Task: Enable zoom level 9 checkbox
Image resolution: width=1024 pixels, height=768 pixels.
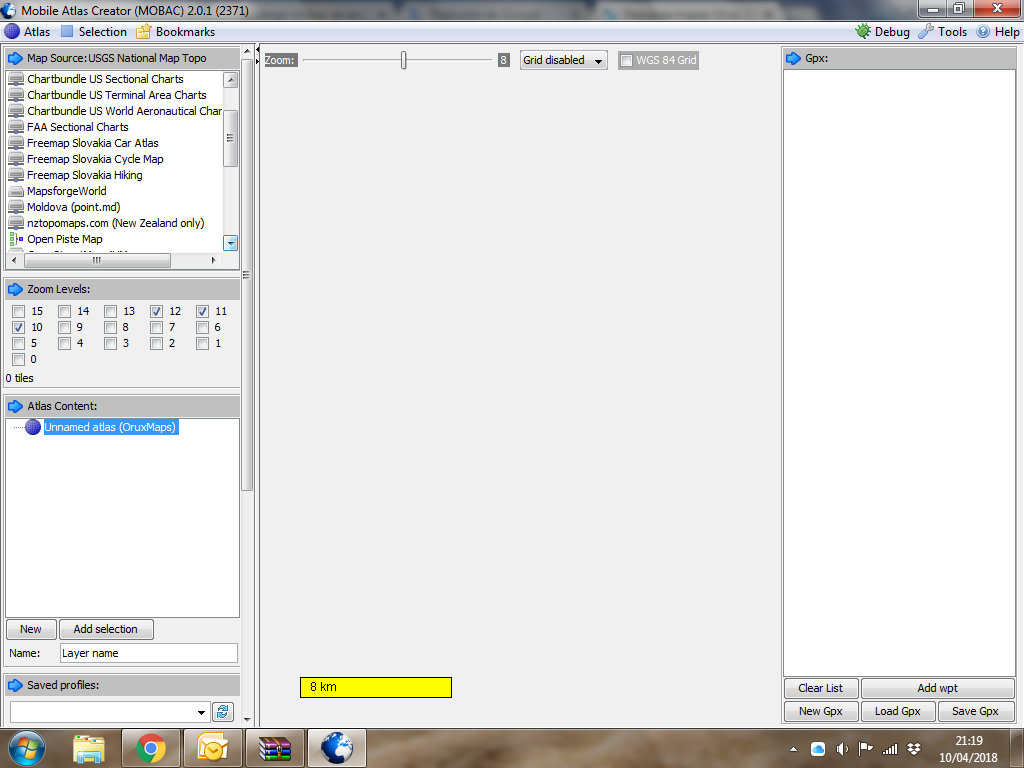Action: (x=65, y=327)
